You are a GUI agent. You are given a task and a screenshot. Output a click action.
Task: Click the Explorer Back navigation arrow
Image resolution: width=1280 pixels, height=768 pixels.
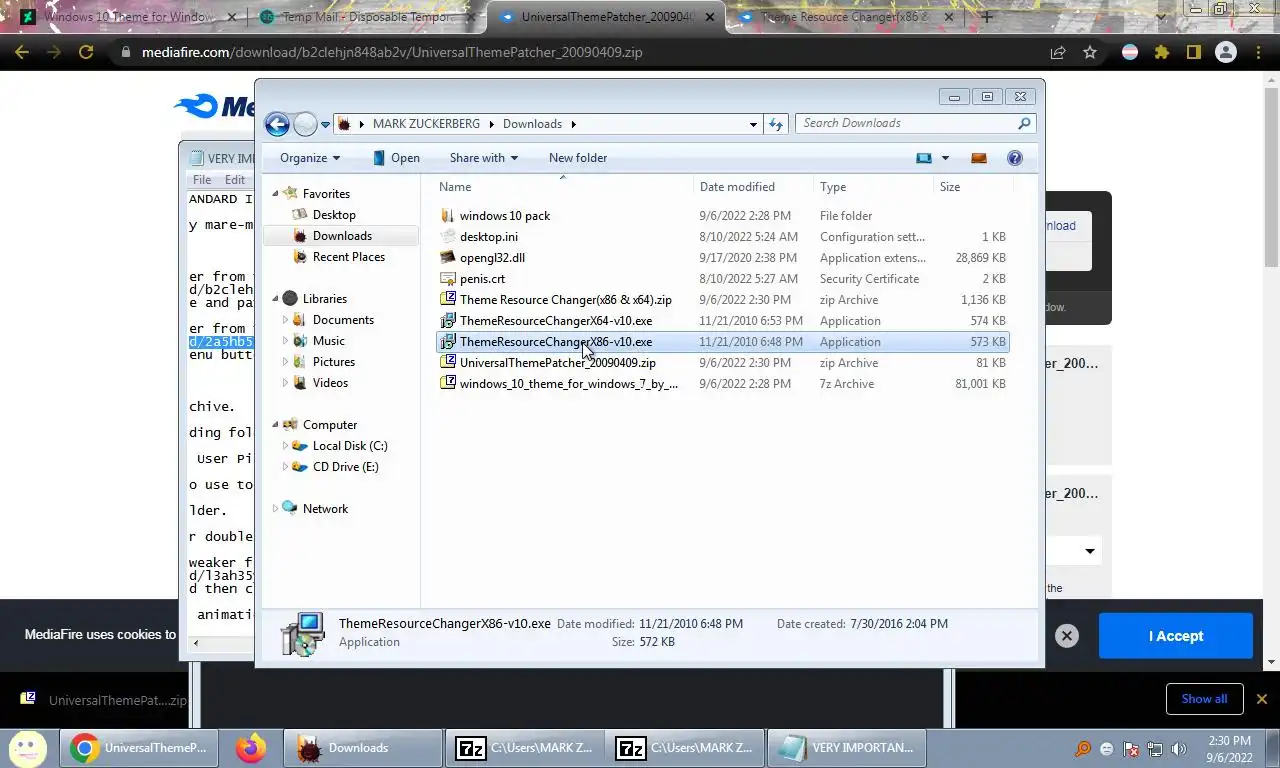pos(277,124)
